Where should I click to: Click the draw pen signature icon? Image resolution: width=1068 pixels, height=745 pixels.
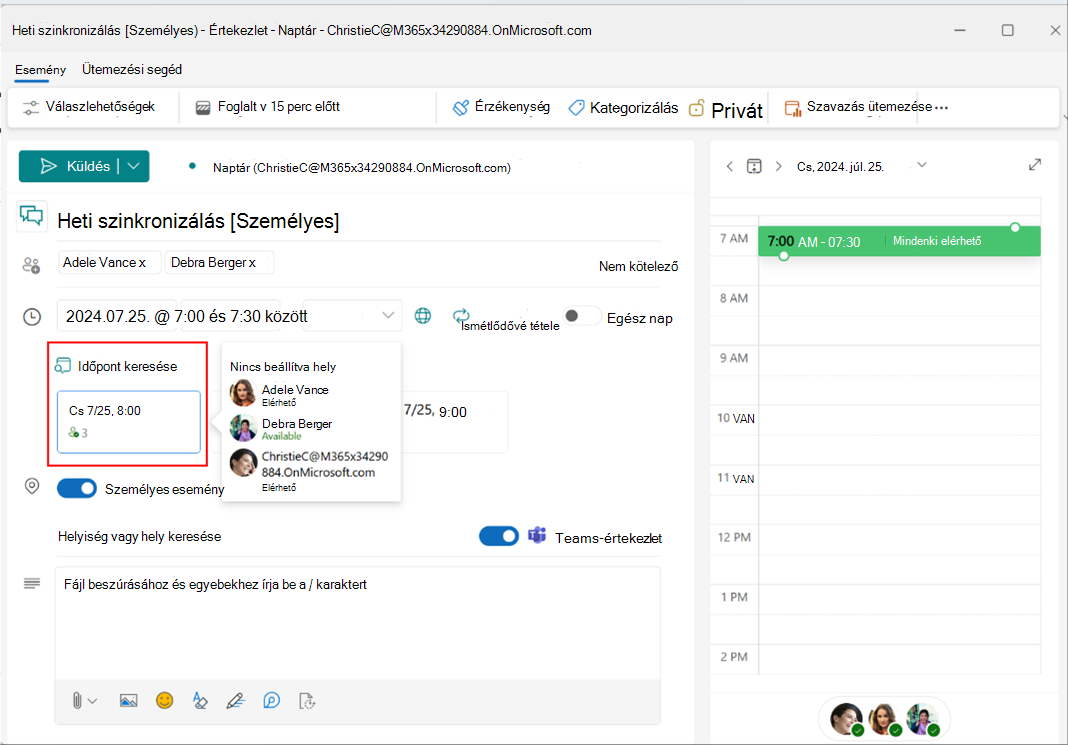(236, 701)
